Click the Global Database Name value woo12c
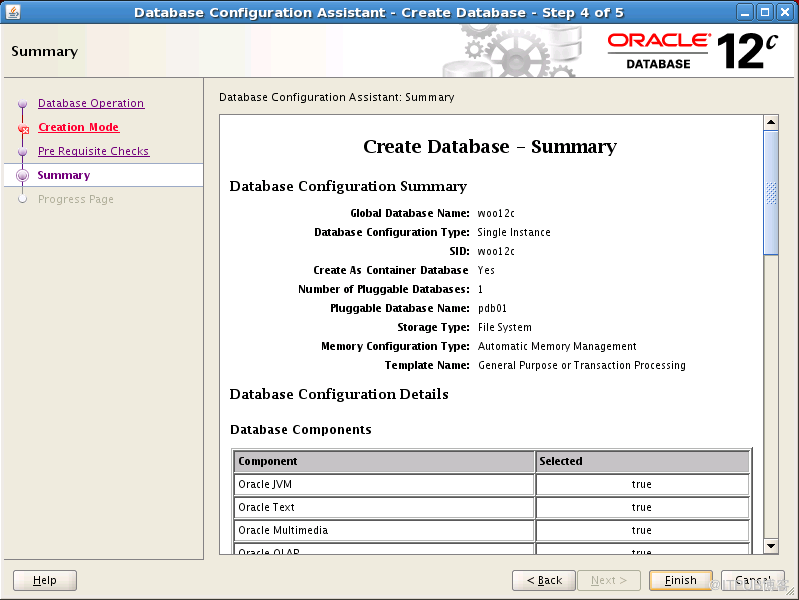Viewport: 799px width, 600px height. click(496, 213)
